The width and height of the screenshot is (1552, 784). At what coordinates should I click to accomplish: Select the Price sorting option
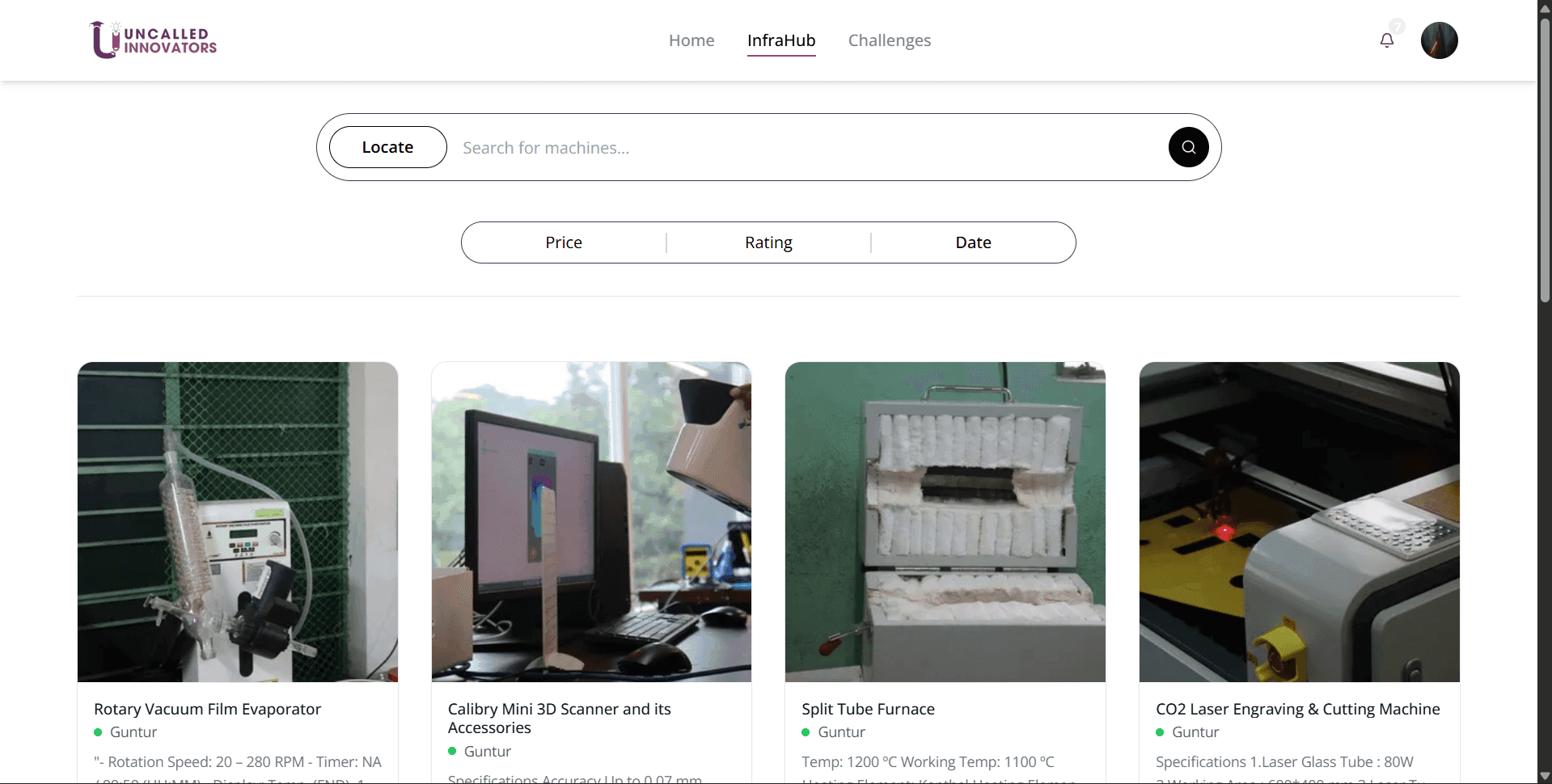563,242
